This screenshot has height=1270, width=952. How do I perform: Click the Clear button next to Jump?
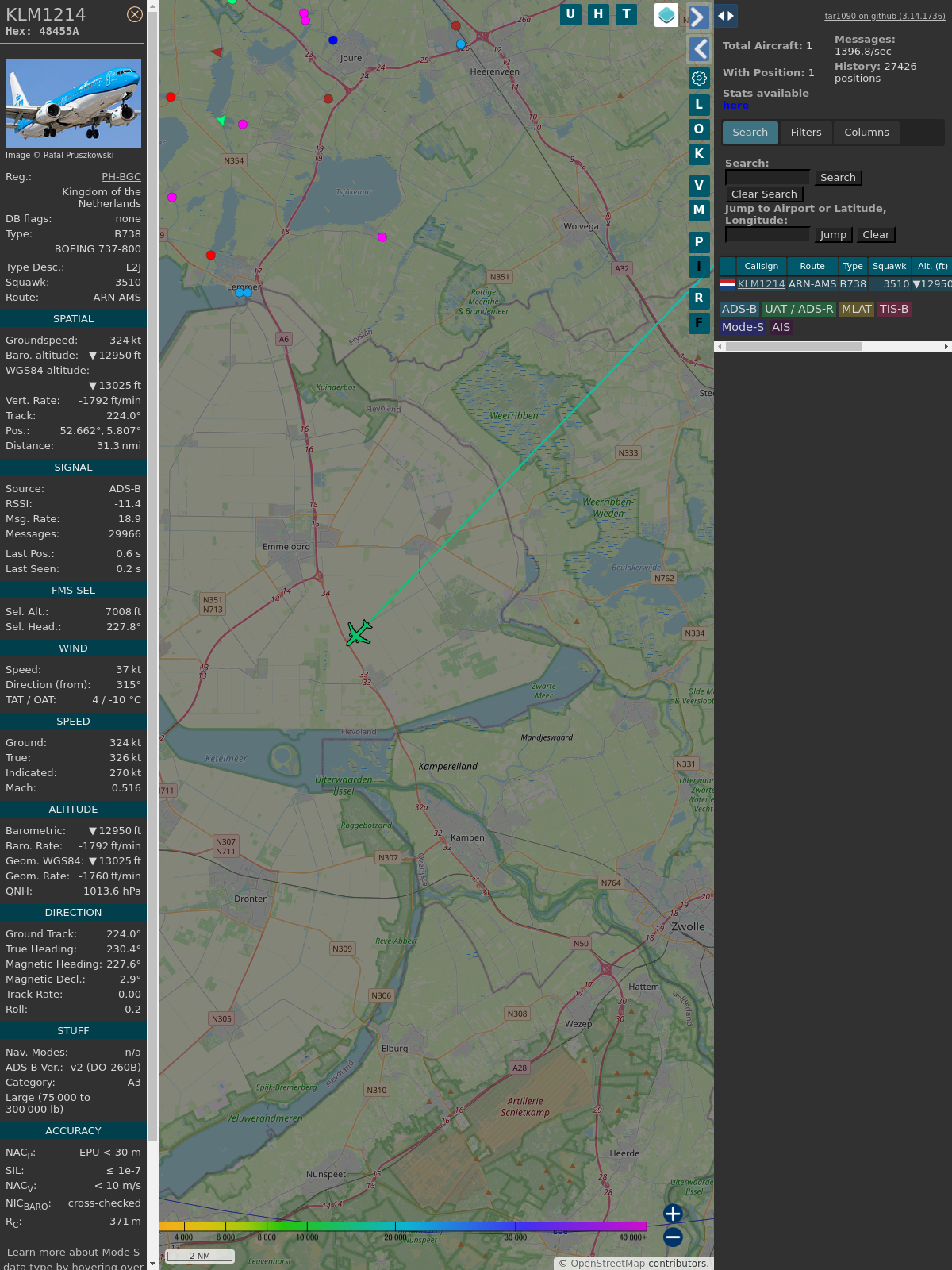click(876, 235)
